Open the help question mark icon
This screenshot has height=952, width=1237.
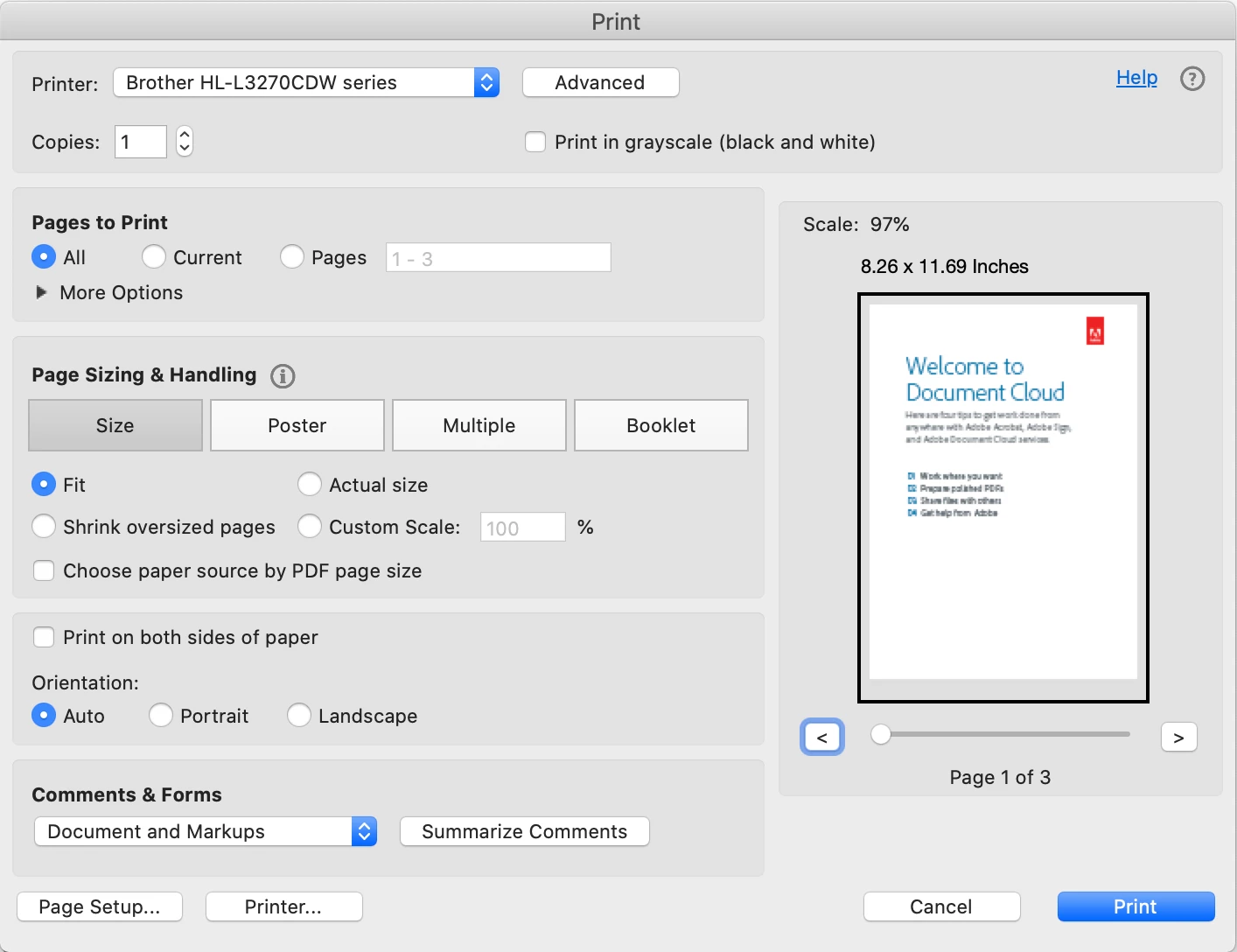tap(1192, 79)
